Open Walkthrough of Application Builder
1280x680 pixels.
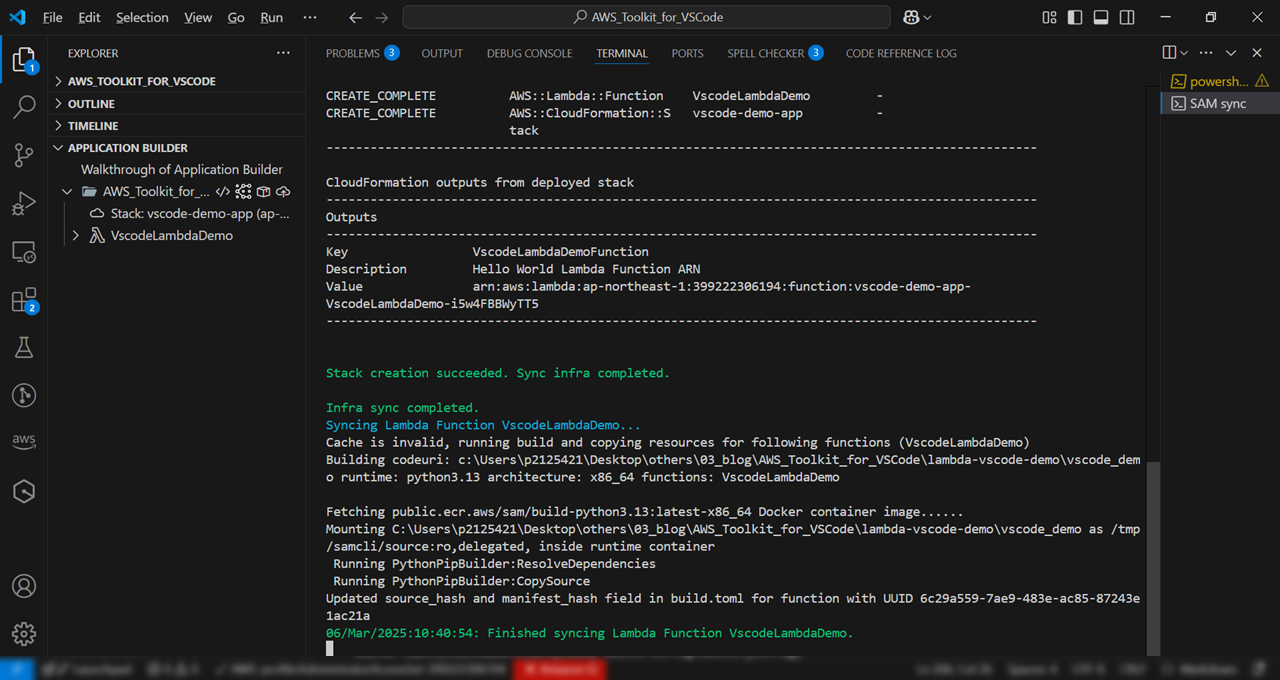point(180,169)
